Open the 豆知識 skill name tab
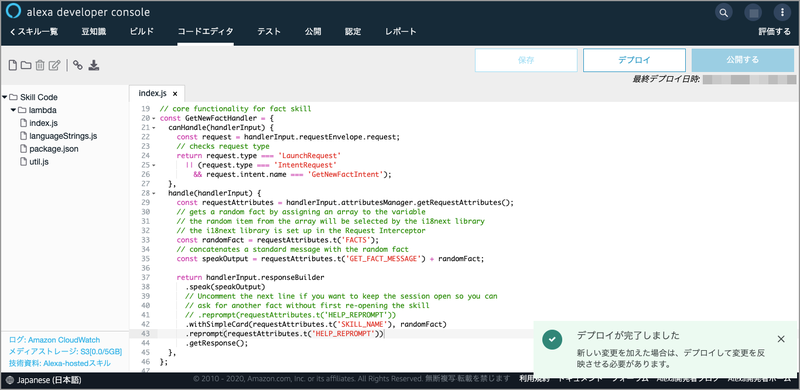800x390 pixels. pos(93,32)
